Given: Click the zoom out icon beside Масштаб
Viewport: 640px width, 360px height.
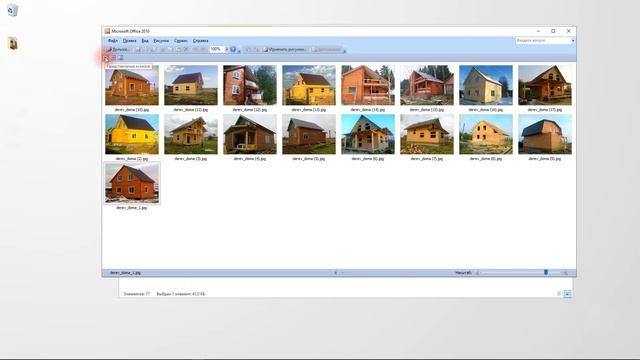Looking at the screenshot, I should click(477, 273).
